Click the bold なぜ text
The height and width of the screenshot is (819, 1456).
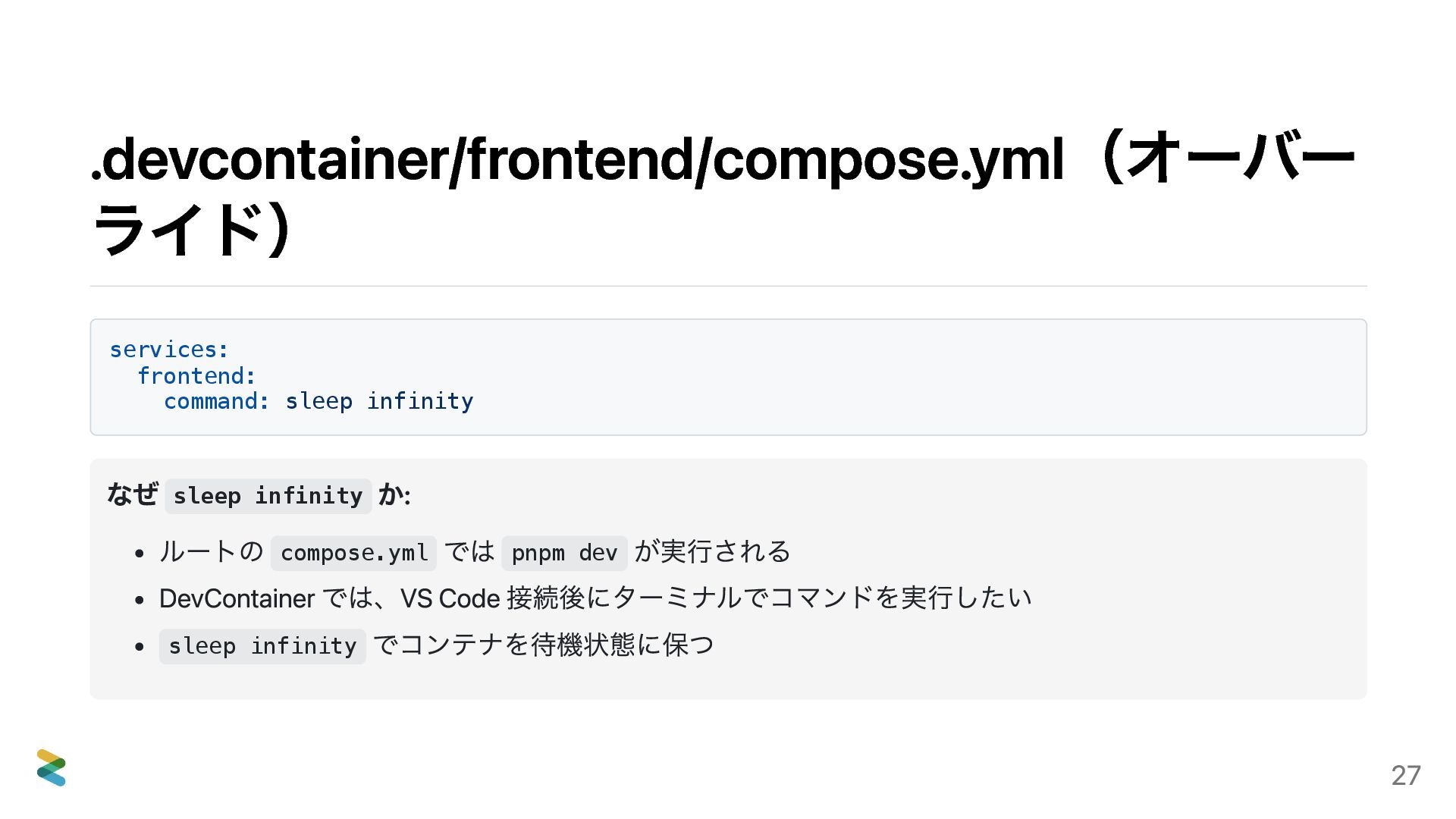pyautogui.click(x=133, y=494)
